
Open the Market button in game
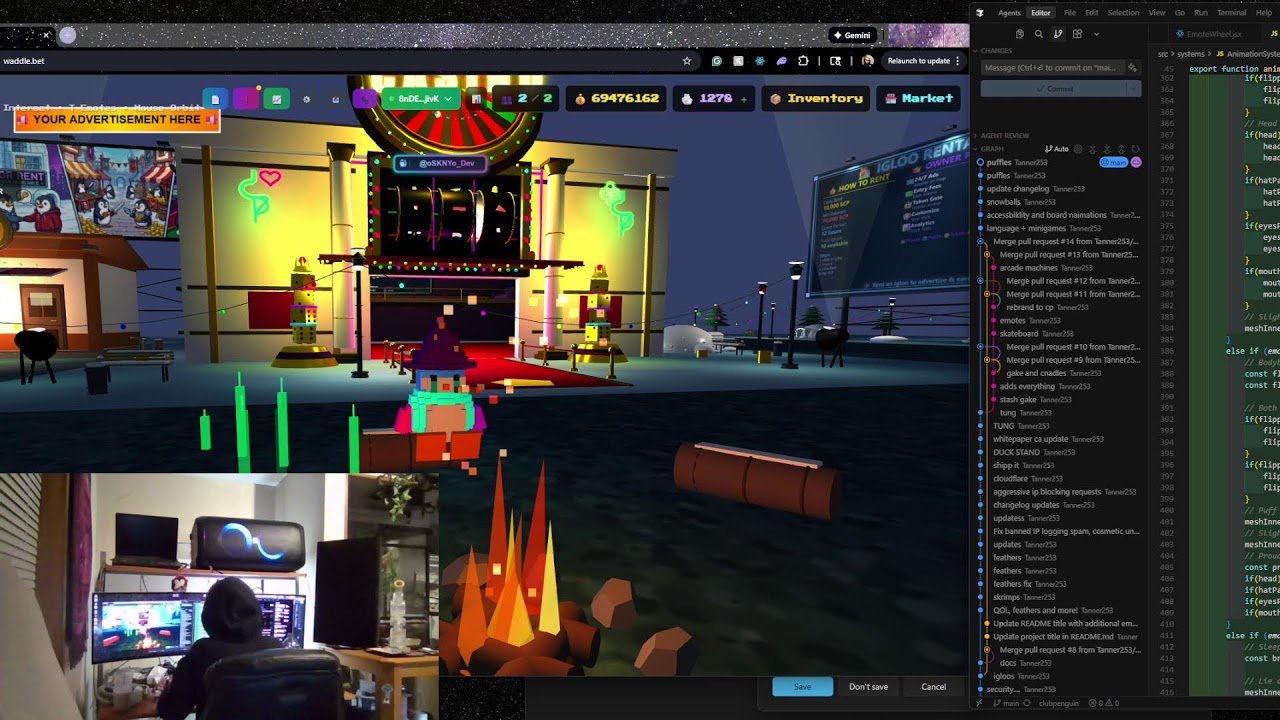pos(918,98)
